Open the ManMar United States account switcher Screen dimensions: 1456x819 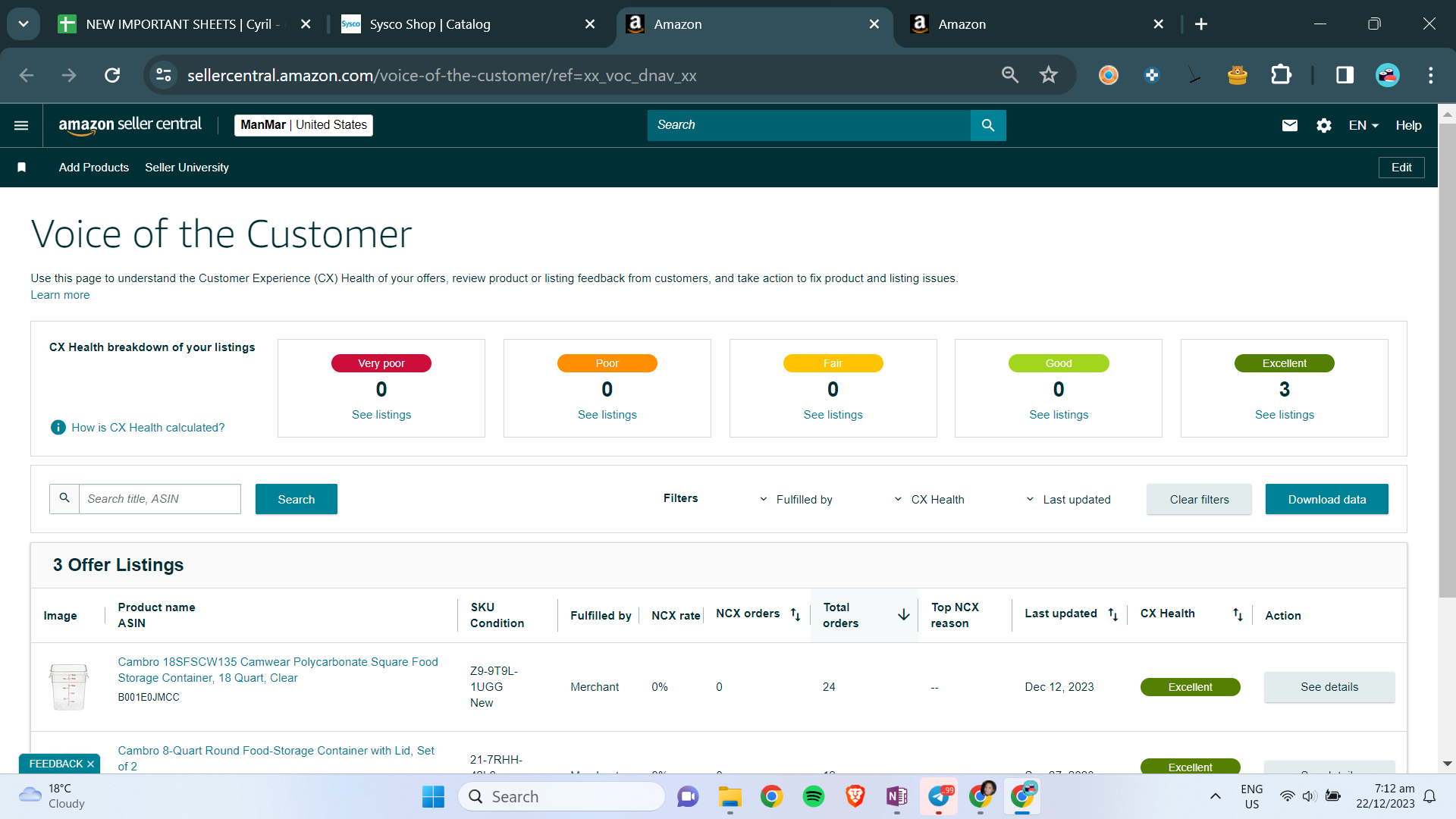coord(303,125)
